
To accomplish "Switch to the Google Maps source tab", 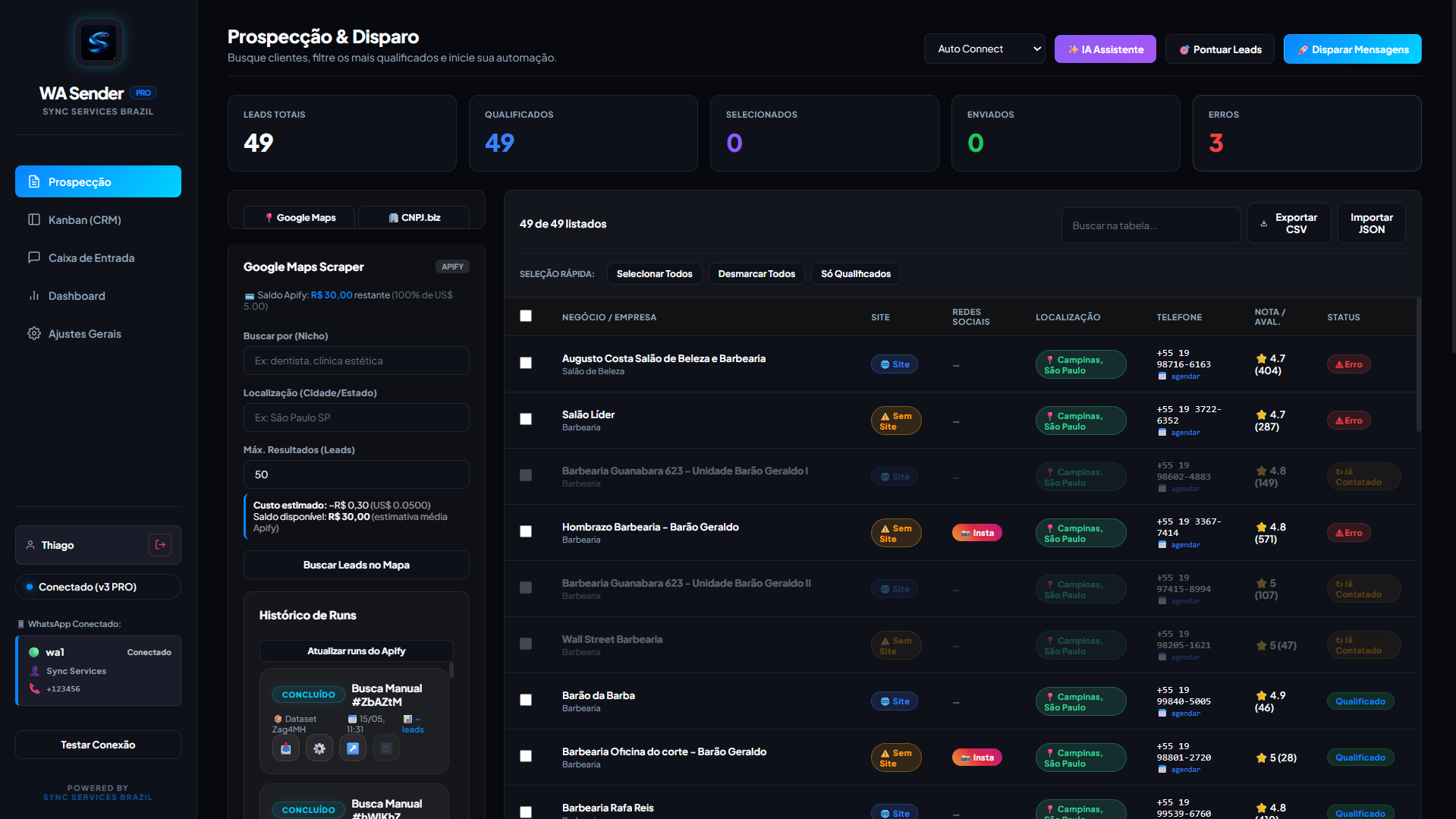I will click(x=300, y=218).
